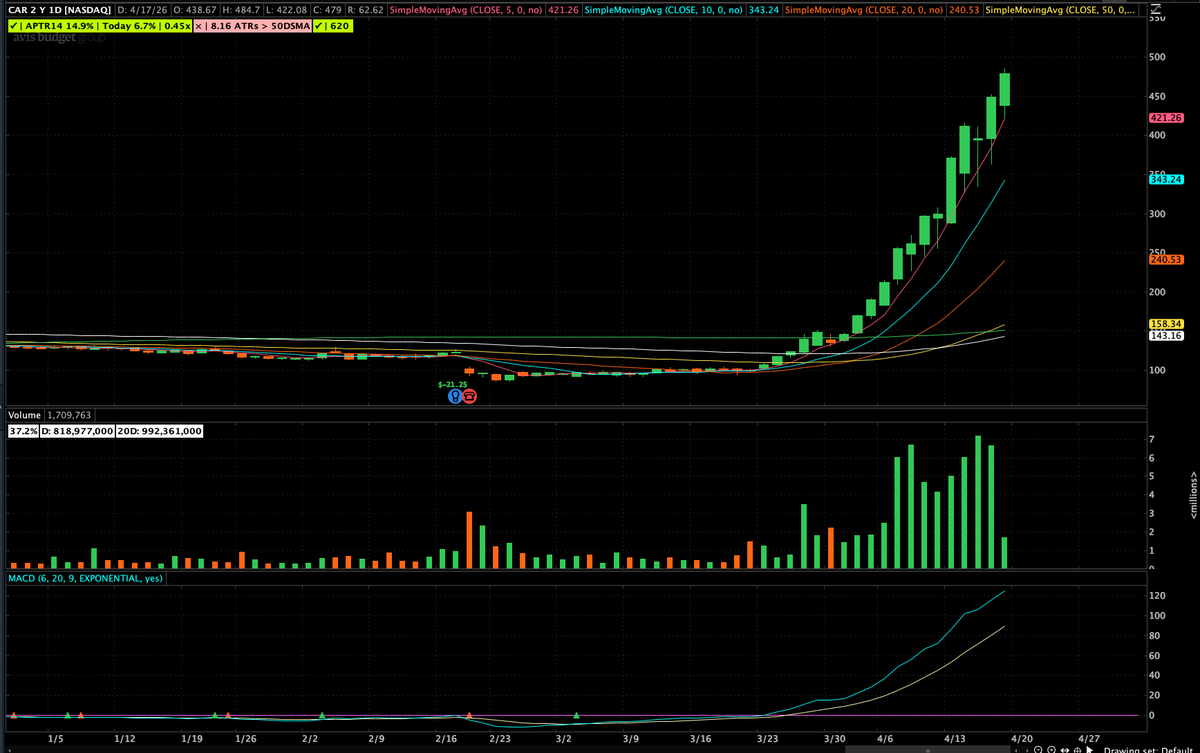
Task: Click the D: 818,977,000 dollar volume label
Action: point(78,431)
